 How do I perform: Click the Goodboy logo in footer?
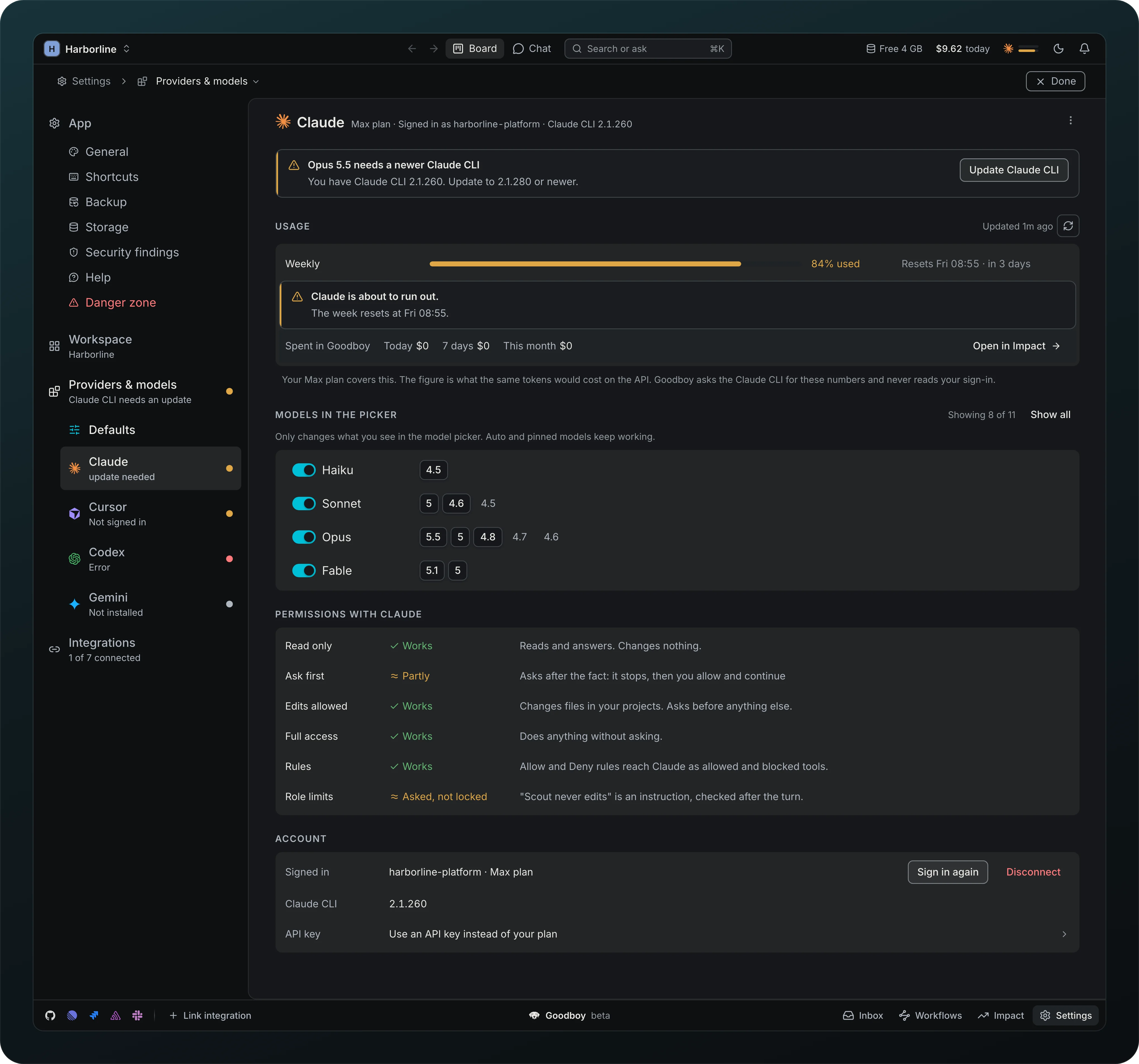point(534,1015)
